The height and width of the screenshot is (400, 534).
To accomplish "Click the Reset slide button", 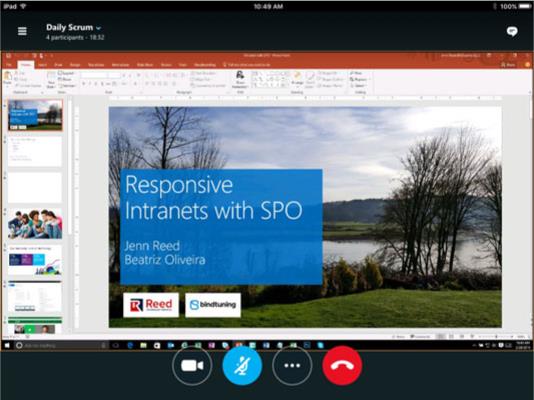I will (65, 79).
